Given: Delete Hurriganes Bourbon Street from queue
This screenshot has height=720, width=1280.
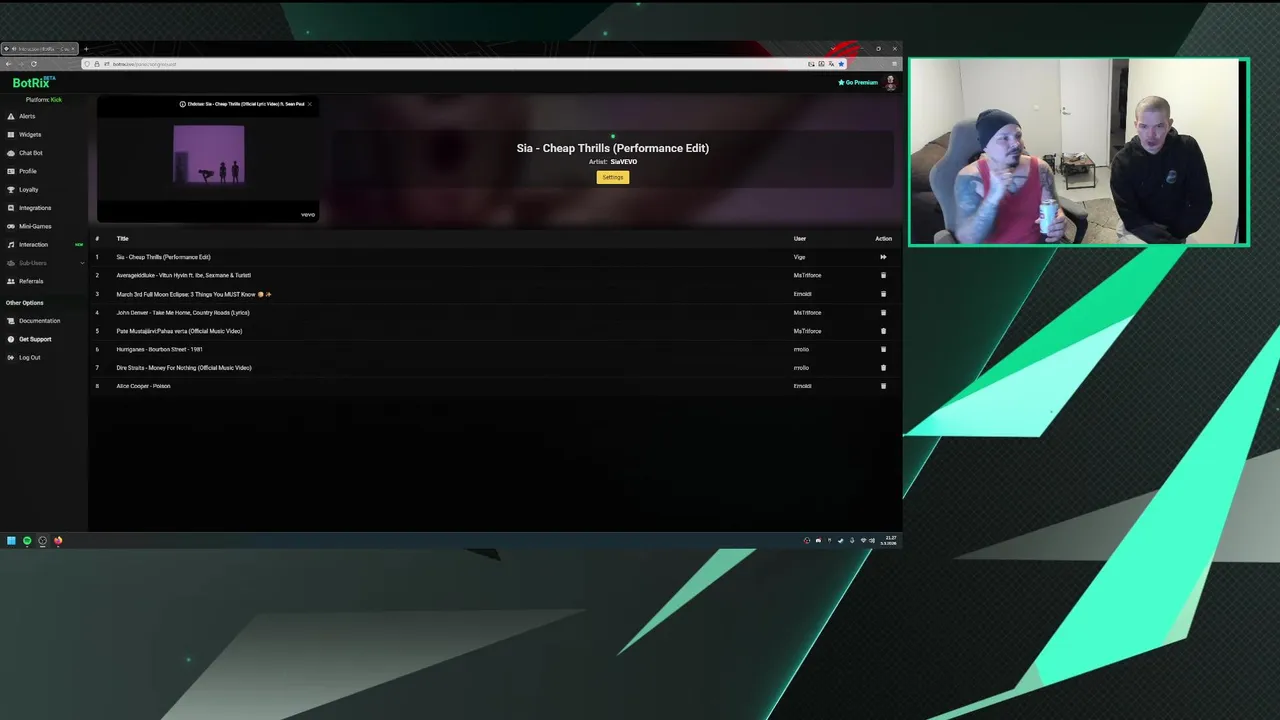Looking at the screenshot, I should point(883,349).
